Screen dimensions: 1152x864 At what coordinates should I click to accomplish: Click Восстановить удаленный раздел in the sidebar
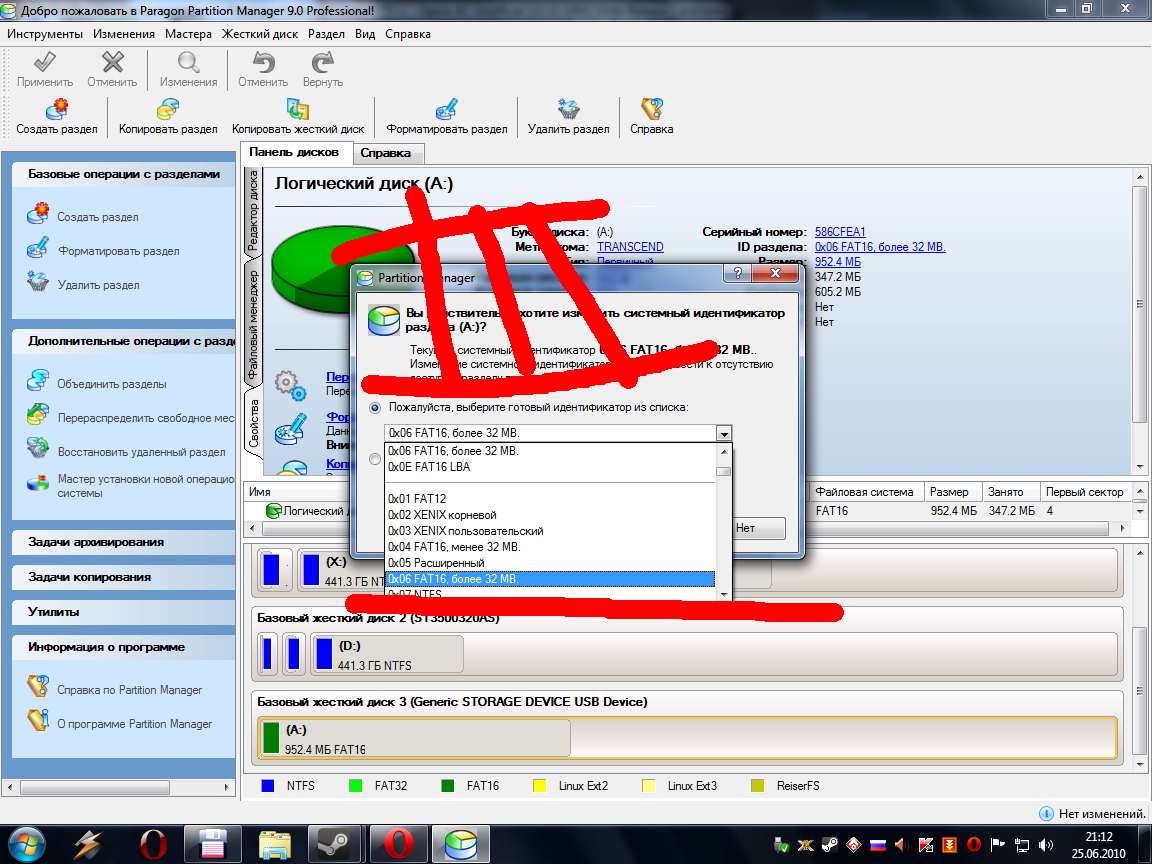[x=141, y=452]
